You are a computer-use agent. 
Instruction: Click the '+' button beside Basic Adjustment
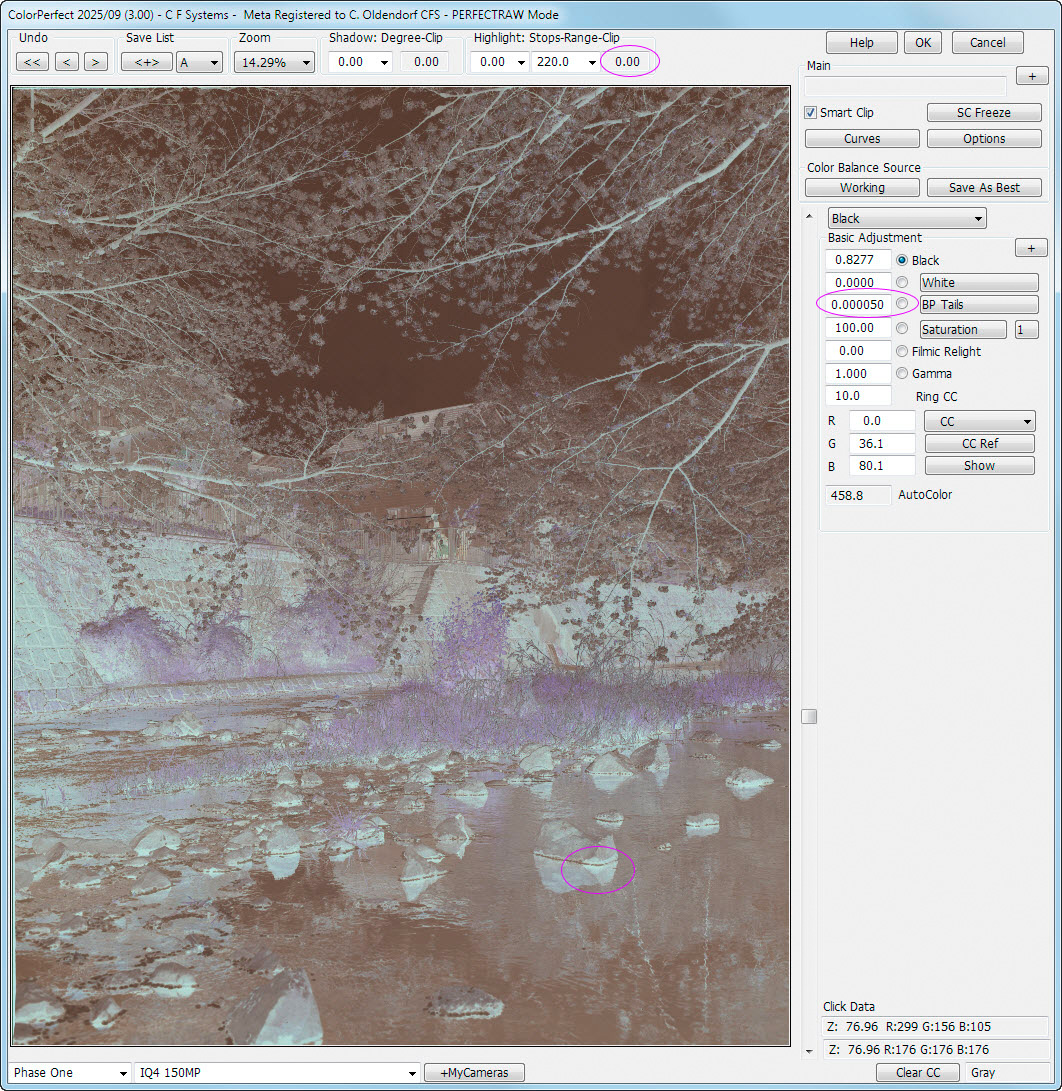pos(1031,248)
